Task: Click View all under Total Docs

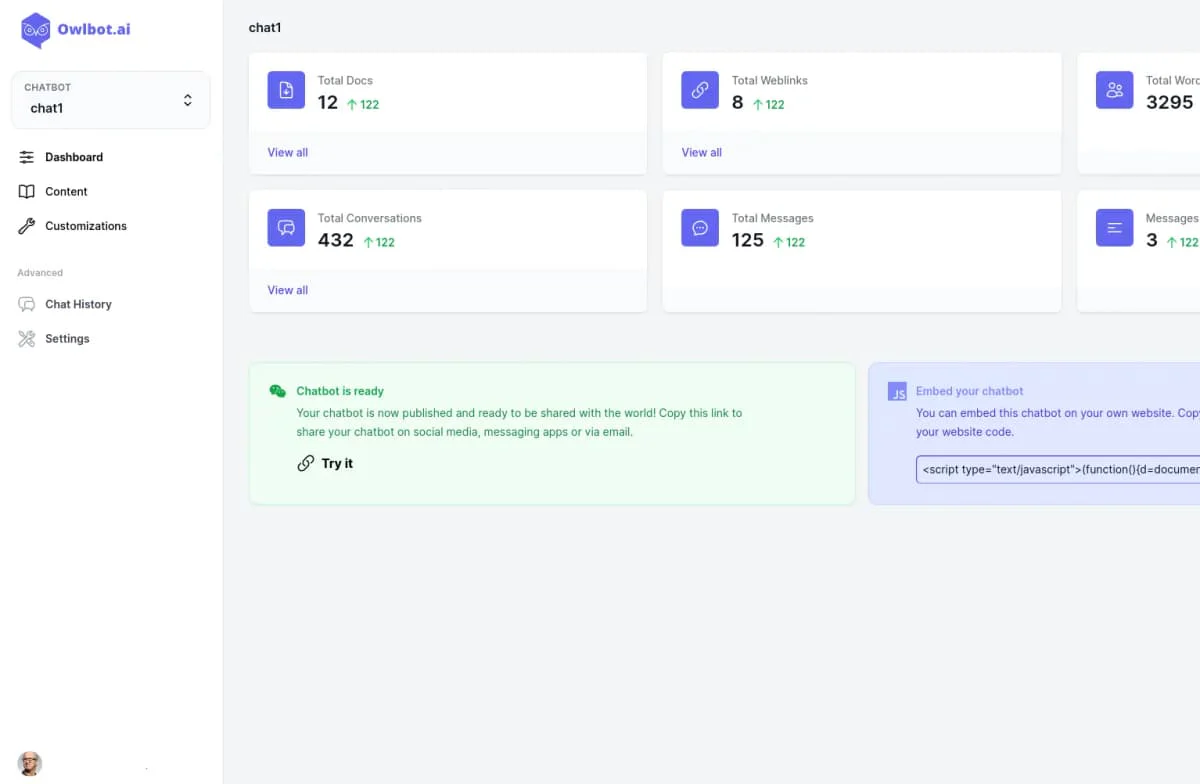Action: (x=287, y=152)
